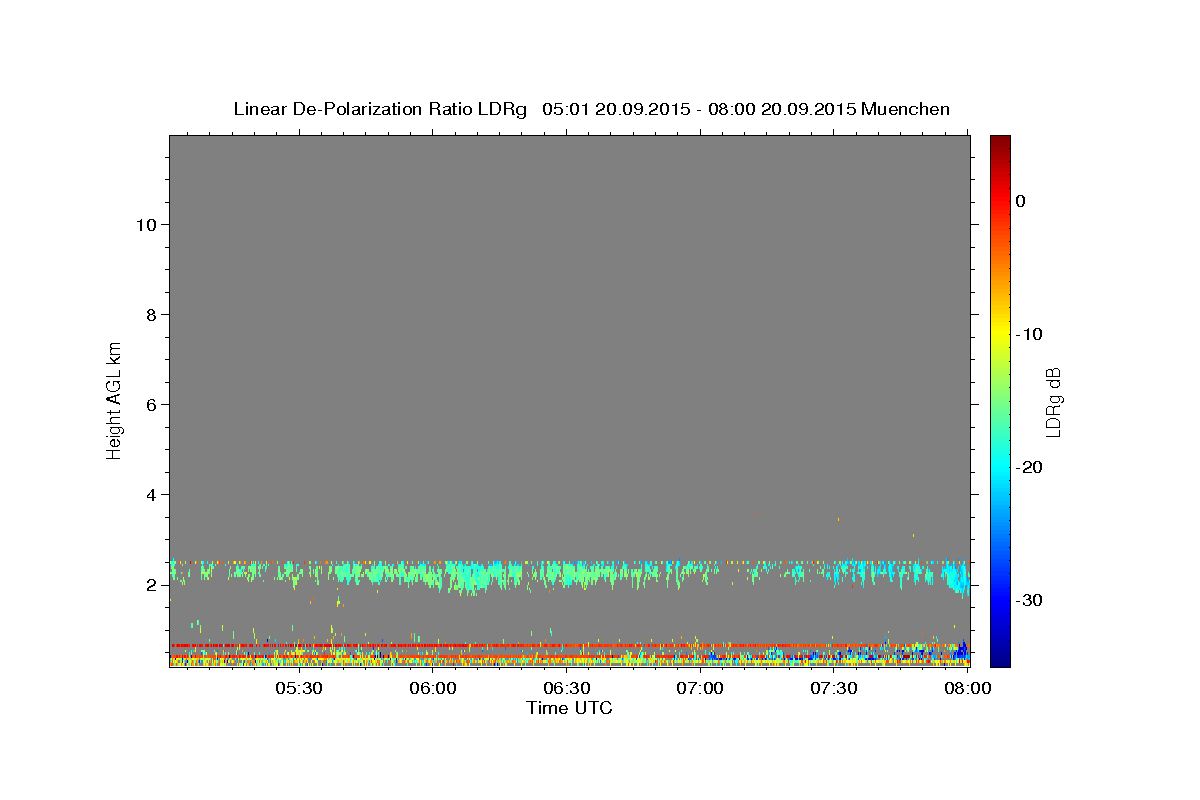Click the "LDRg dB" colorbar label
This screenshot has height=800, width=1200.
click(x=1053, y=403)
